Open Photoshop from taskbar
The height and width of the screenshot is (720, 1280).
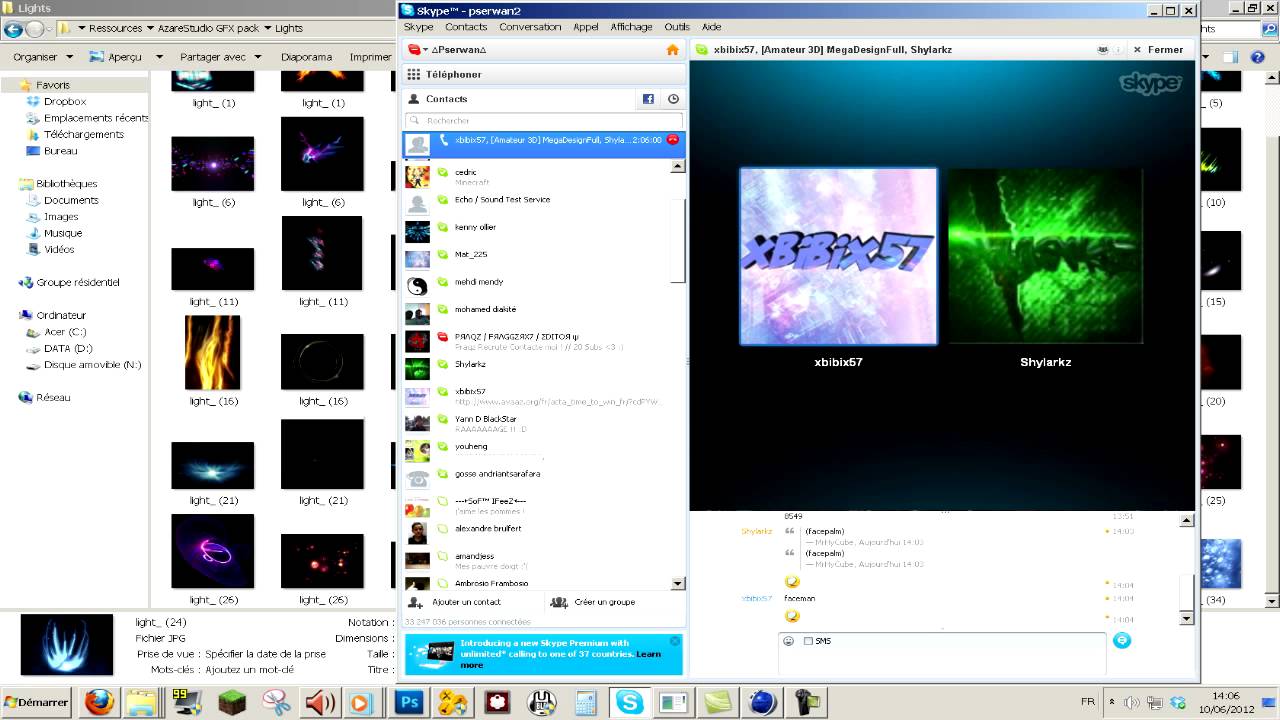pos(410,702)
